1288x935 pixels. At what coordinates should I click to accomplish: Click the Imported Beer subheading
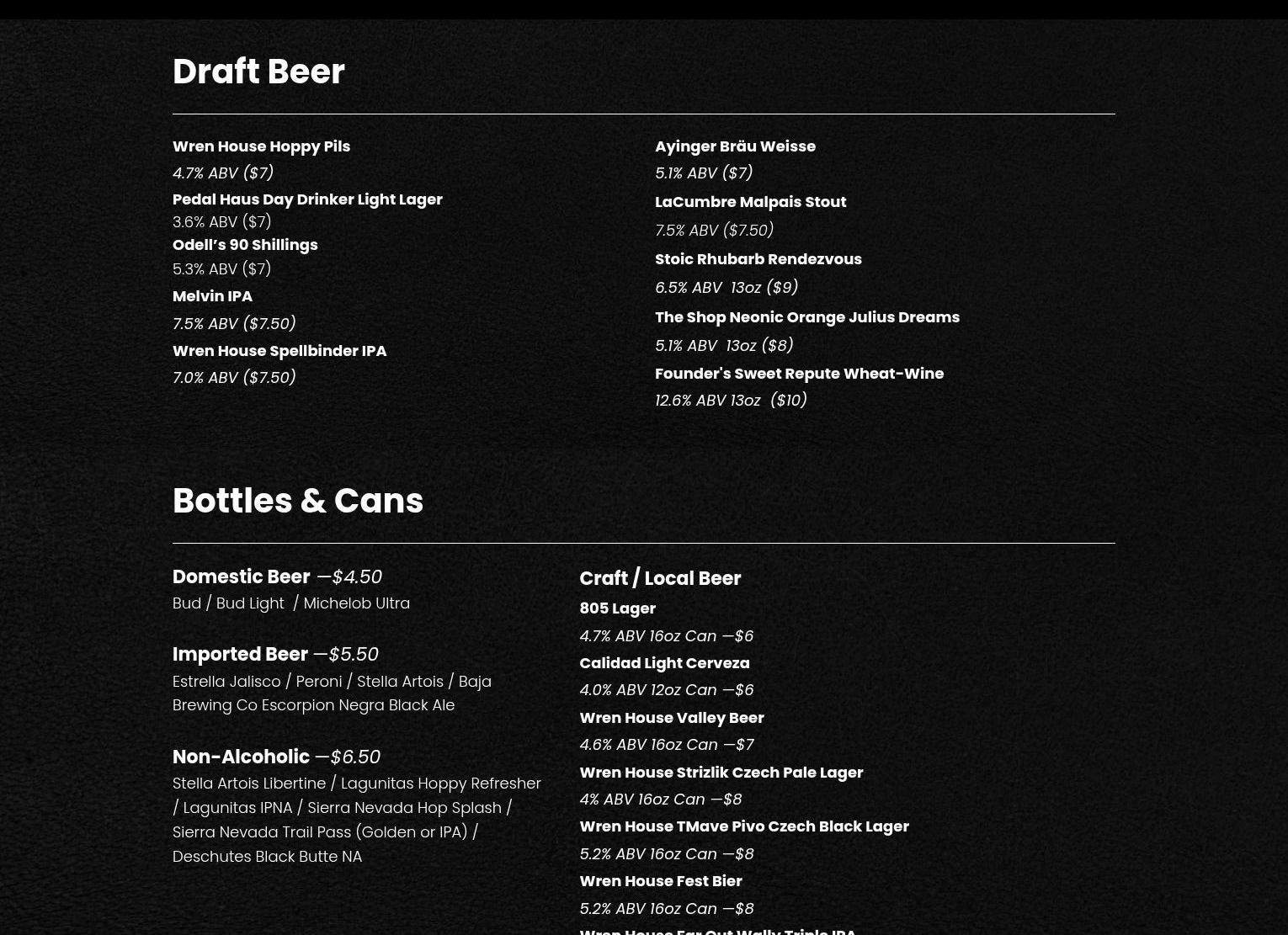click(241, 655)
